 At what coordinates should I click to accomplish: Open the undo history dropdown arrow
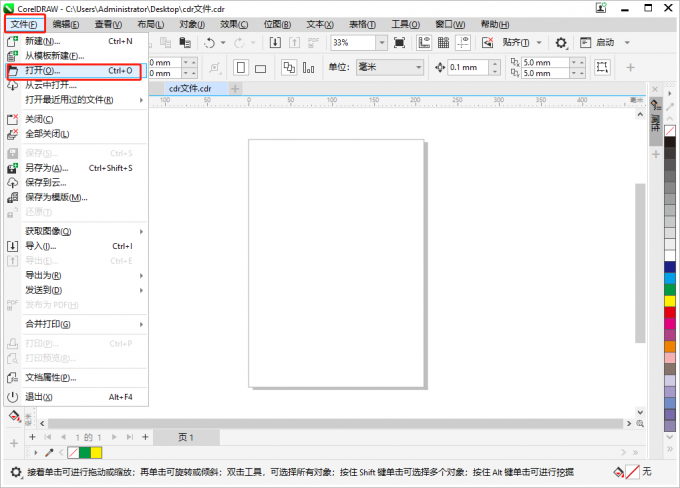[x=223, y=43]
